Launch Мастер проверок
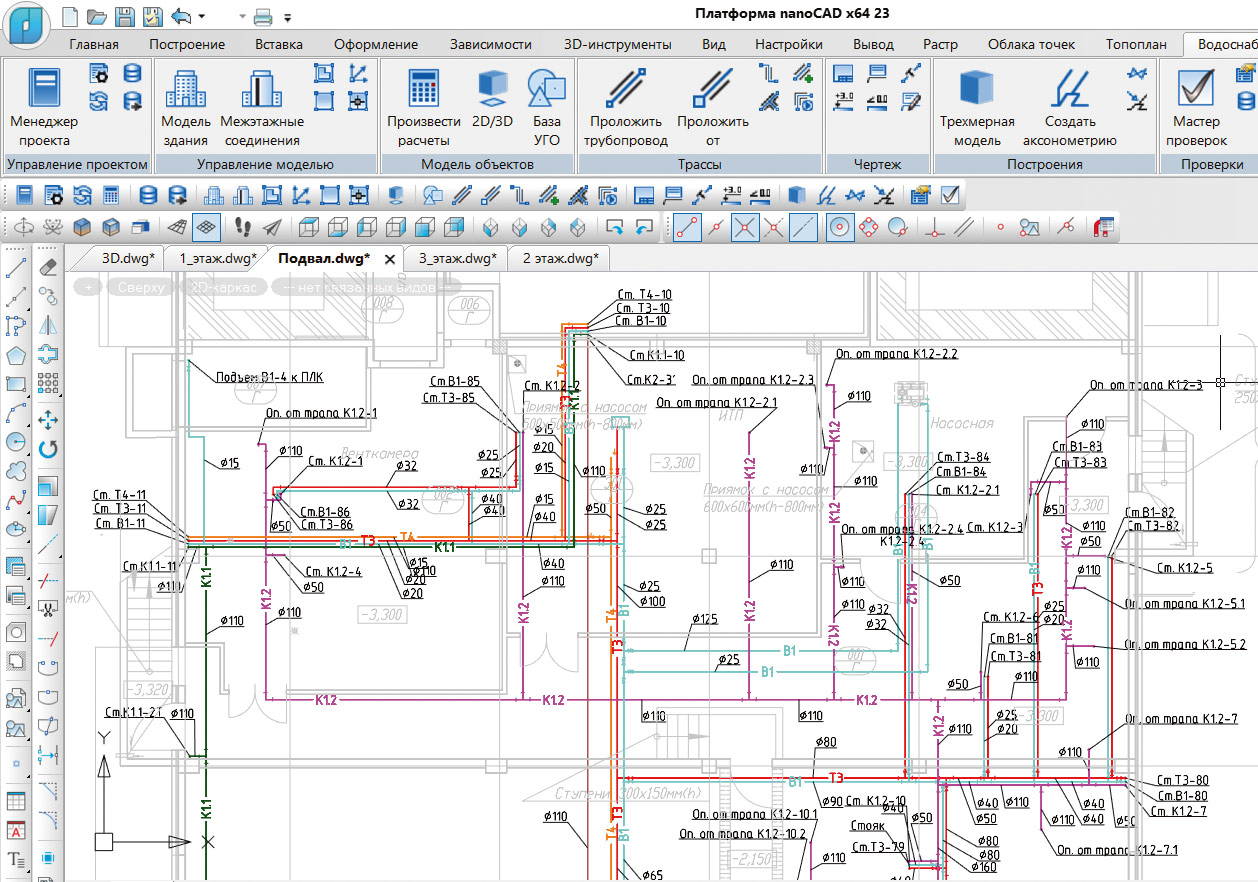Screen dimensions: 1258x882 [1196, 106]
